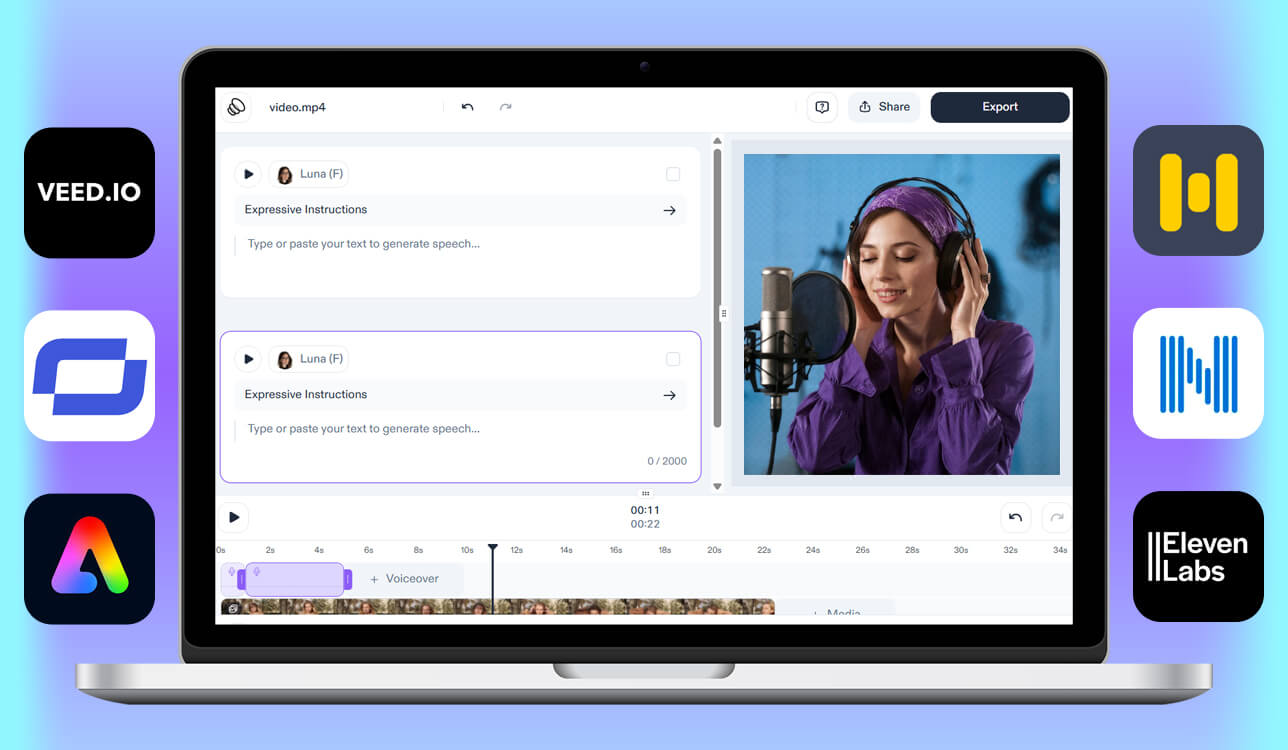Play the timeline from the bottom-left play button
Screen dimensions: 1288x750
coord(234,517)
